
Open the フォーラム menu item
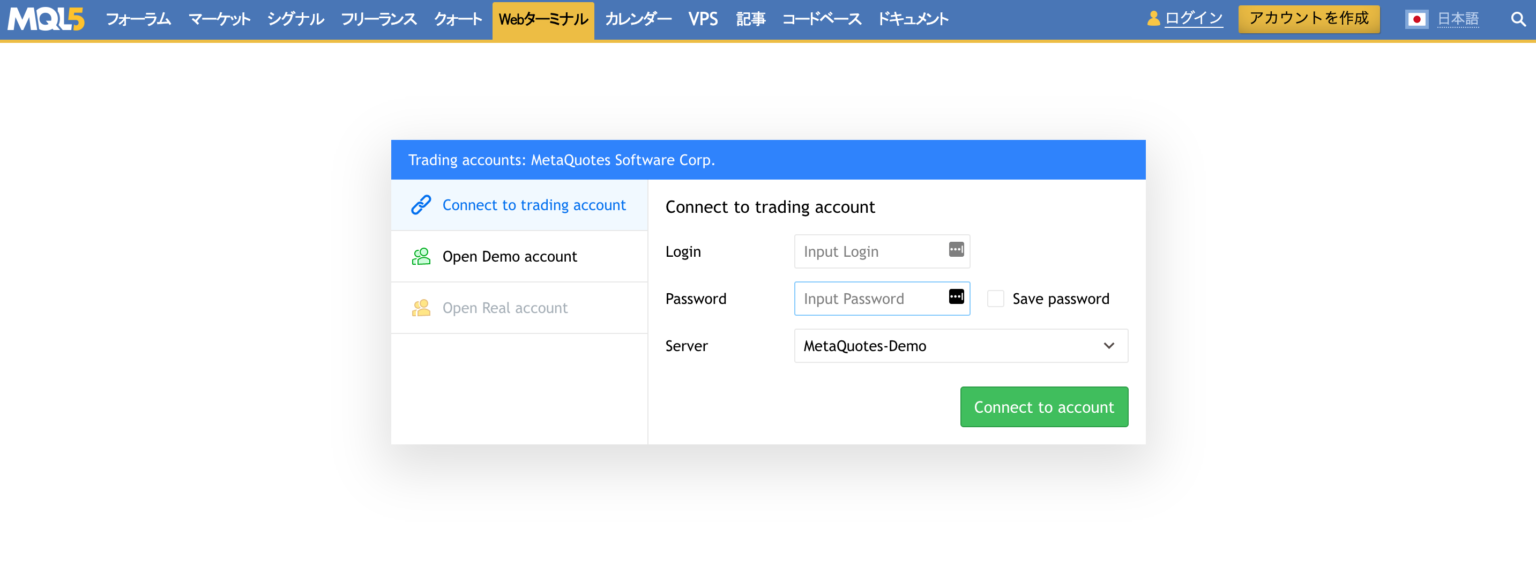138,19
